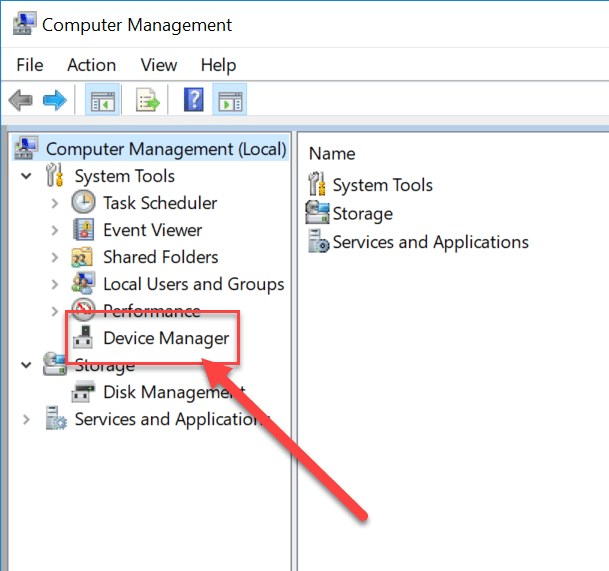Collapse the System Tools tree node
Image resolution: width=609 pixels, height=571 pixels.
[x=26, y=176]
